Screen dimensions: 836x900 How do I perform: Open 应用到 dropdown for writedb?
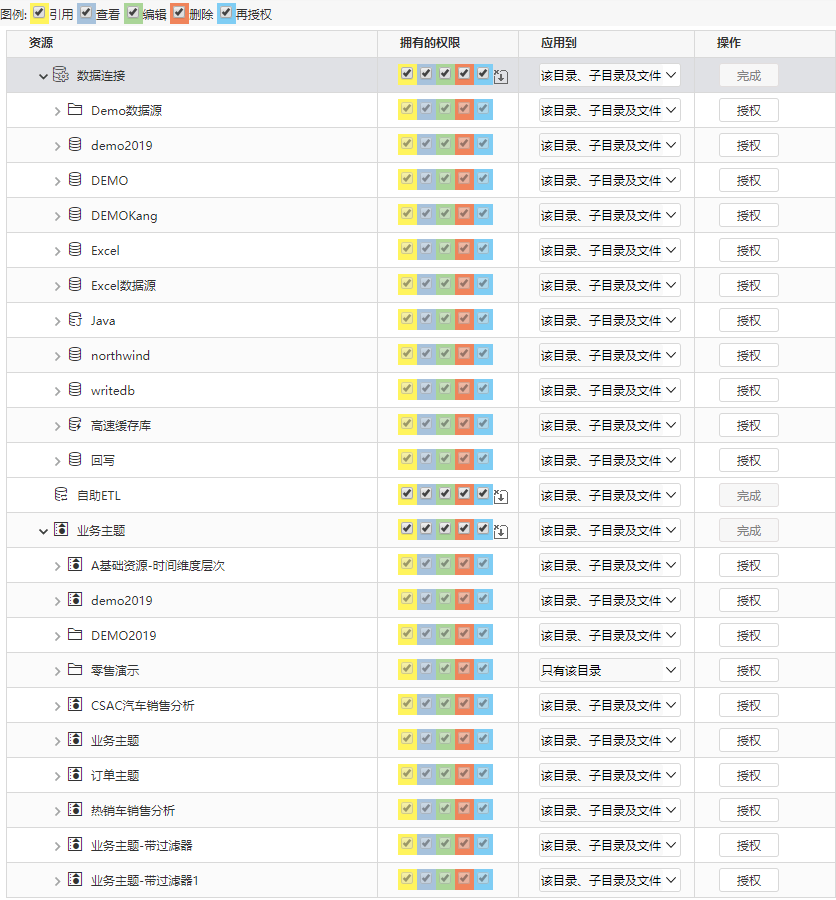[x=609, y=390]
